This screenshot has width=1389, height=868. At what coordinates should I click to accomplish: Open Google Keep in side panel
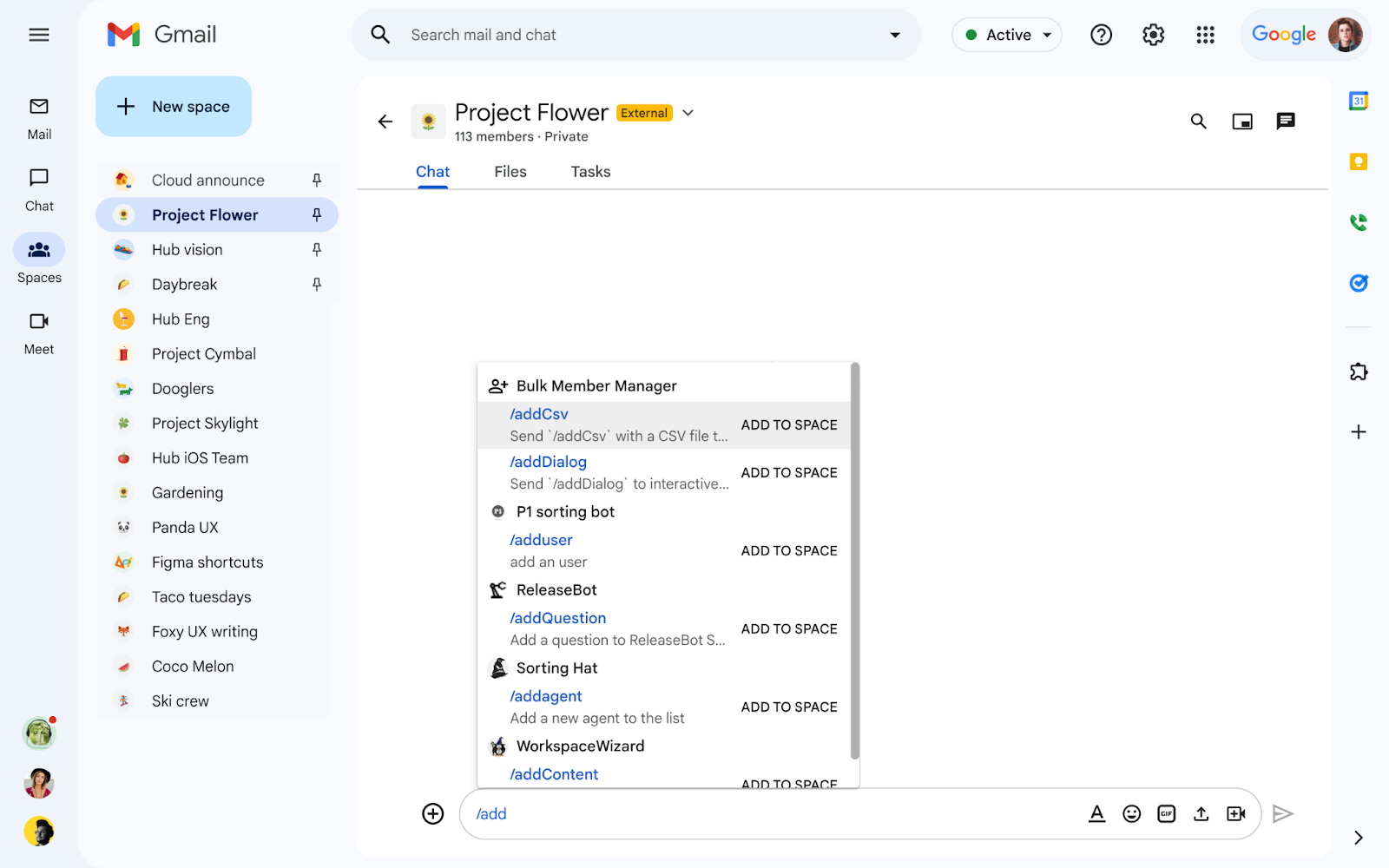(x=1358, y=161)
